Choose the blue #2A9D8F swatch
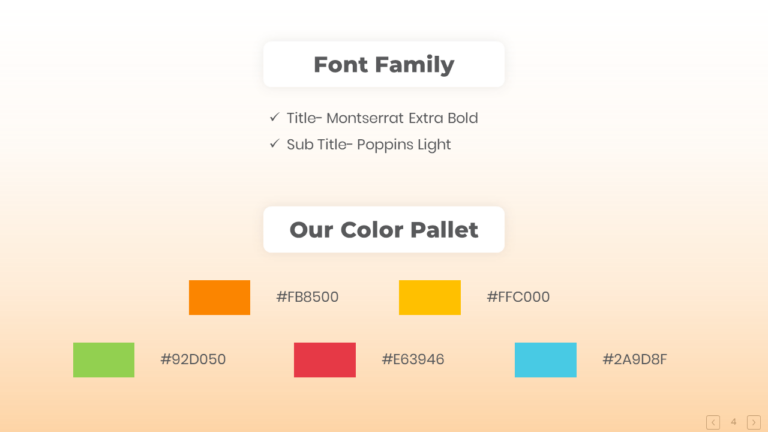Image resolution: width=768 pixels, height=432 pixels. point(546,360)
